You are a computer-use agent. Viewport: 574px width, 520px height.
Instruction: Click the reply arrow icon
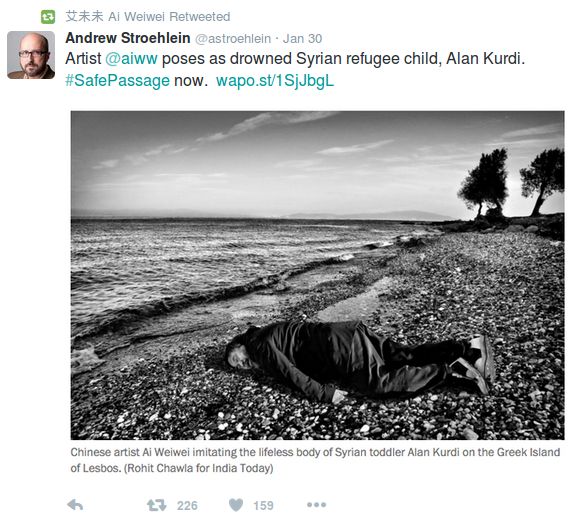click(75, 505)
